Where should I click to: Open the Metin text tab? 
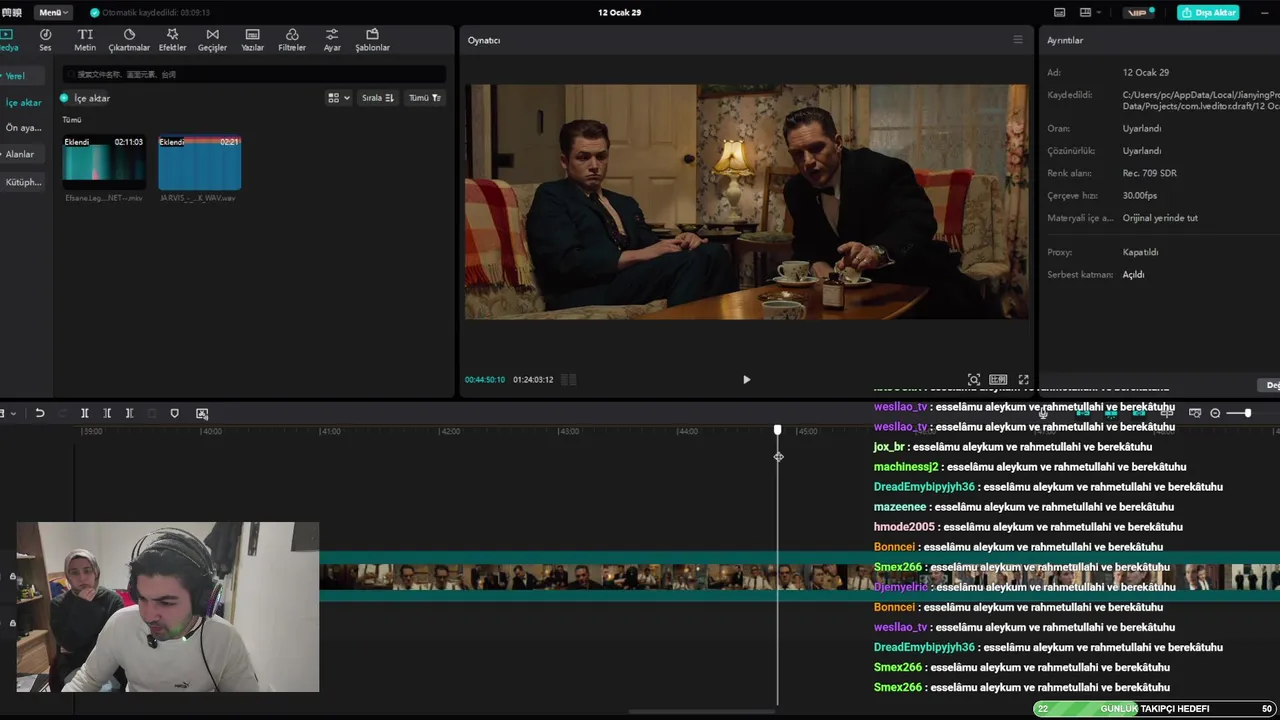[x=85, y=40]
